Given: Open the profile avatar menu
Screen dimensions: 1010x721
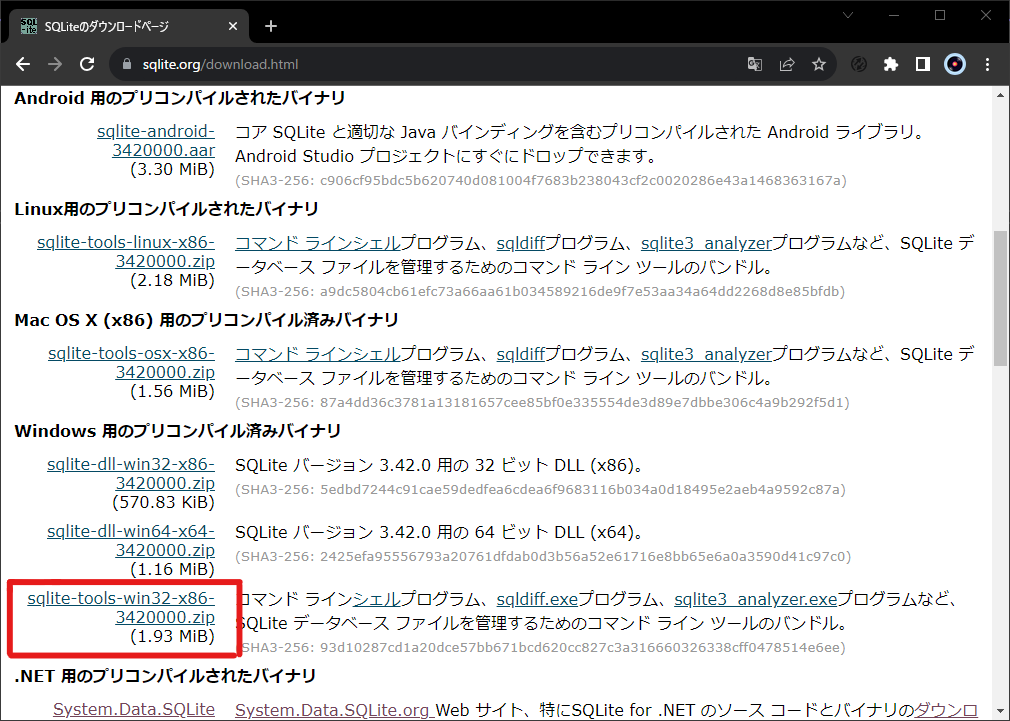Looking at the screenshot, I should 955,64.
